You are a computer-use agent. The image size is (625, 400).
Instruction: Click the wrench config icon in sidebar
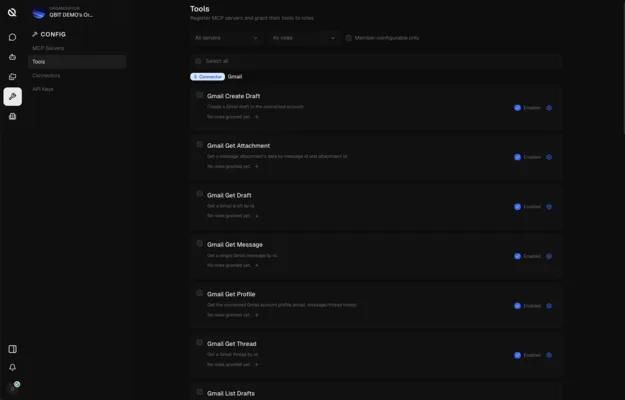tap(12, 96)
